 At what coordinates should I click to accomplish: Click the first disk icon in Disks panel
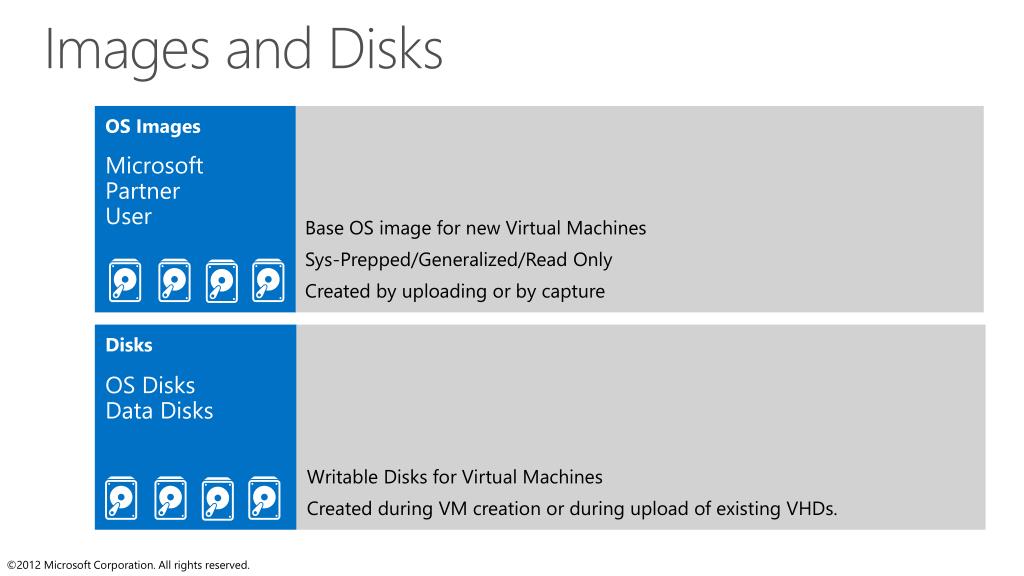(x=121, y=498)
